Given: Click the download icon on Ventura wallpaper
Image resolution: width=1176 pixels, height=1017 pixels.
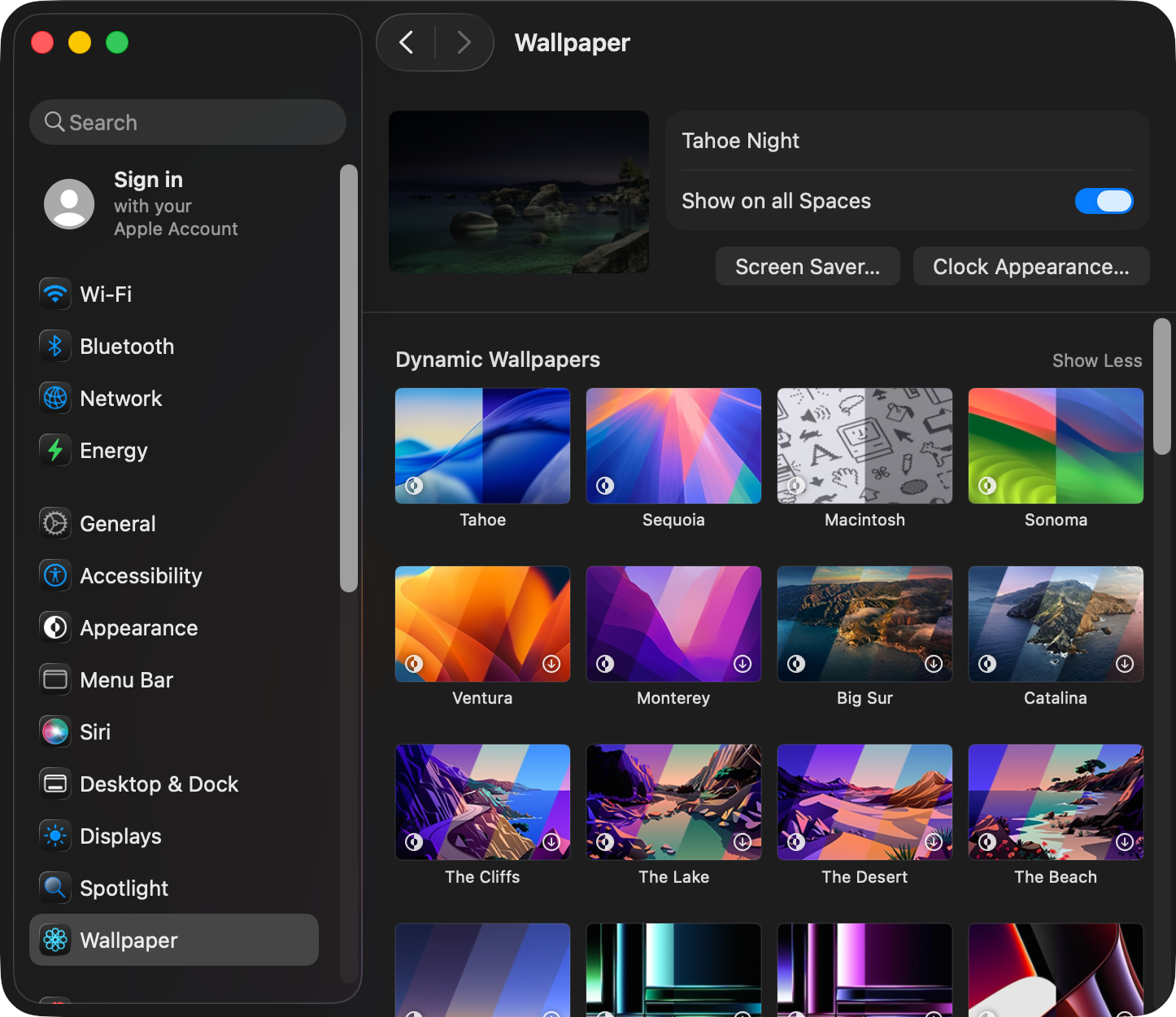Looking at the screenshot, I should [x=551, y=664].
